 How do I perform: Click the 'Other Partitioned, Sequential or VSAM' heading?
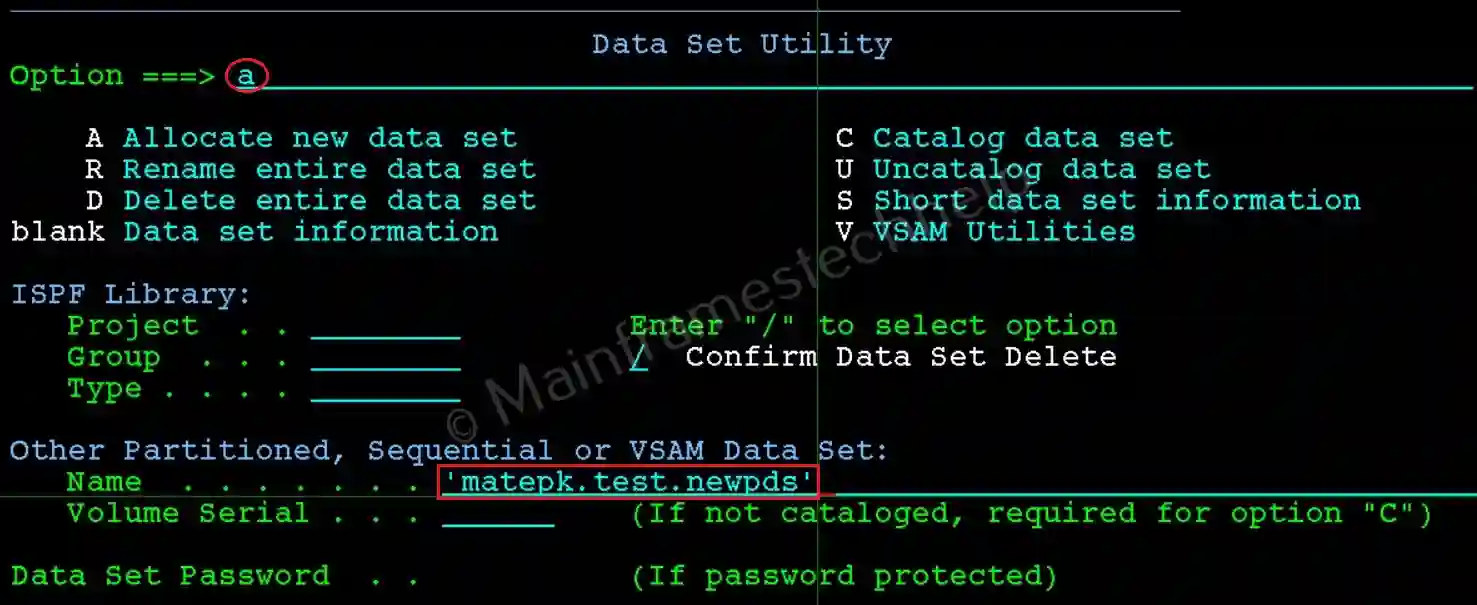[449, 451]
